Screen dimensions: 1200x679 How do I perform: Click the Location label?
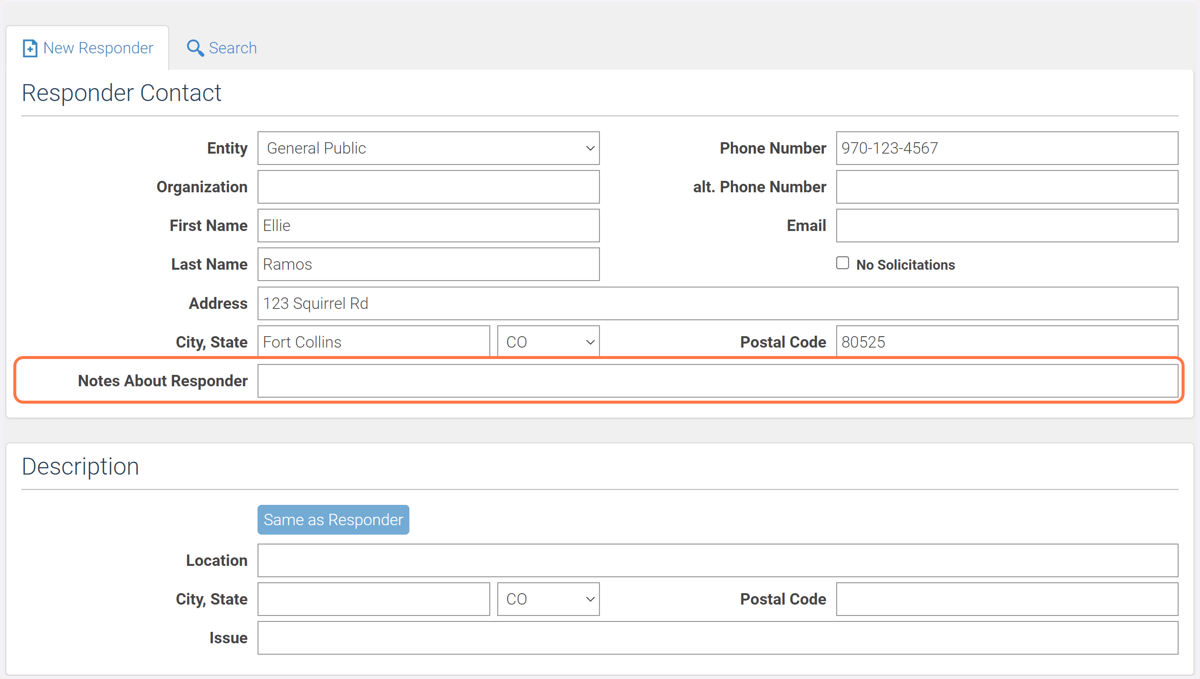point(216,561)
